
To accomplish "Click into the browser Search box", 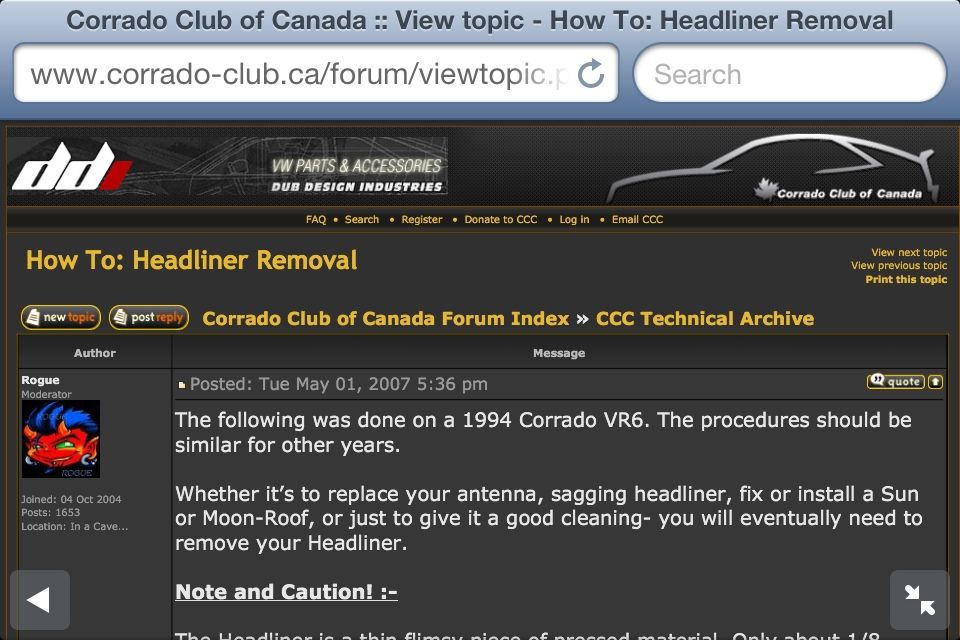I will 790,74.
